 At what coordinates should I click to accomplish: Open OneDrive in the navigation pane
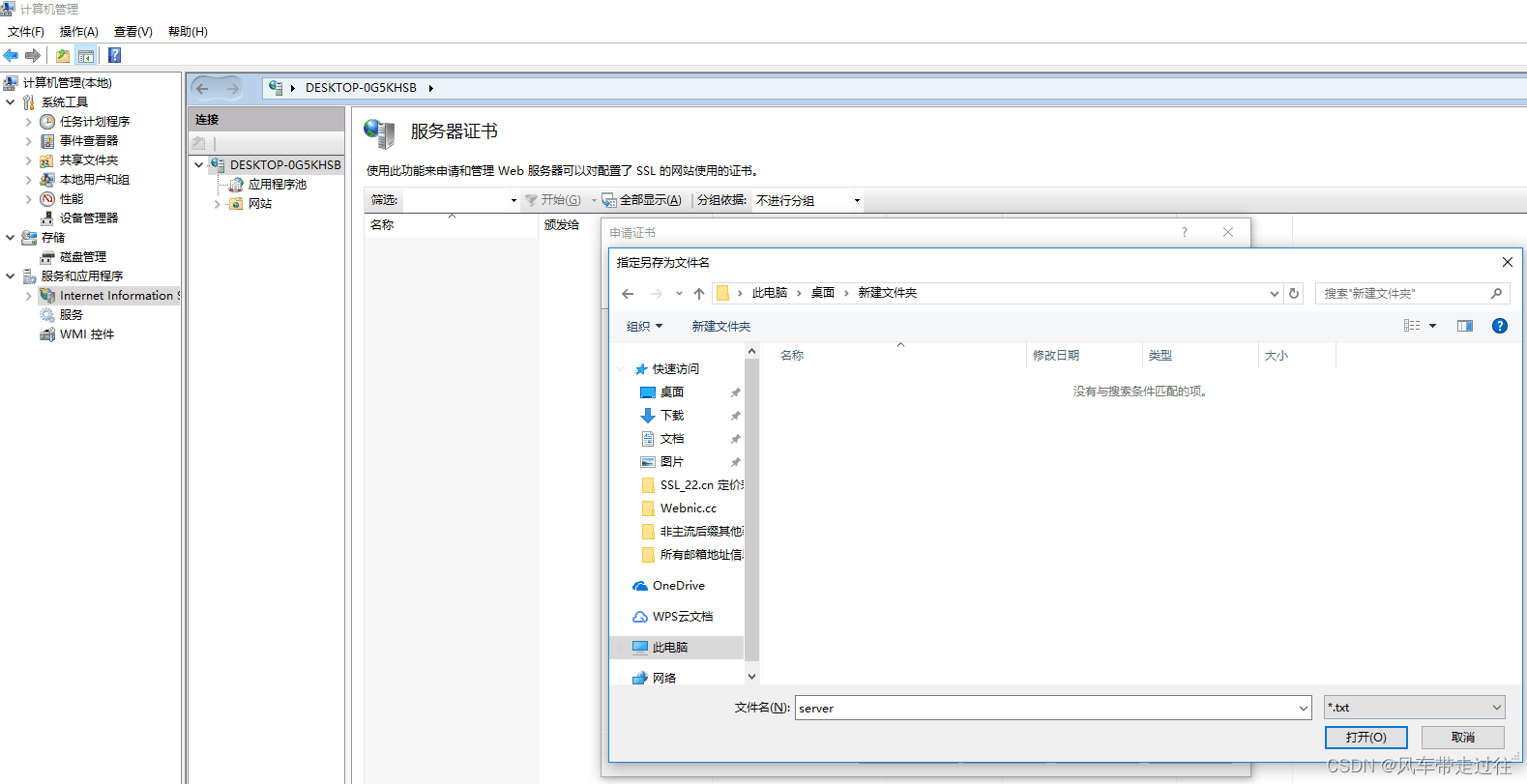coord(678,586)
